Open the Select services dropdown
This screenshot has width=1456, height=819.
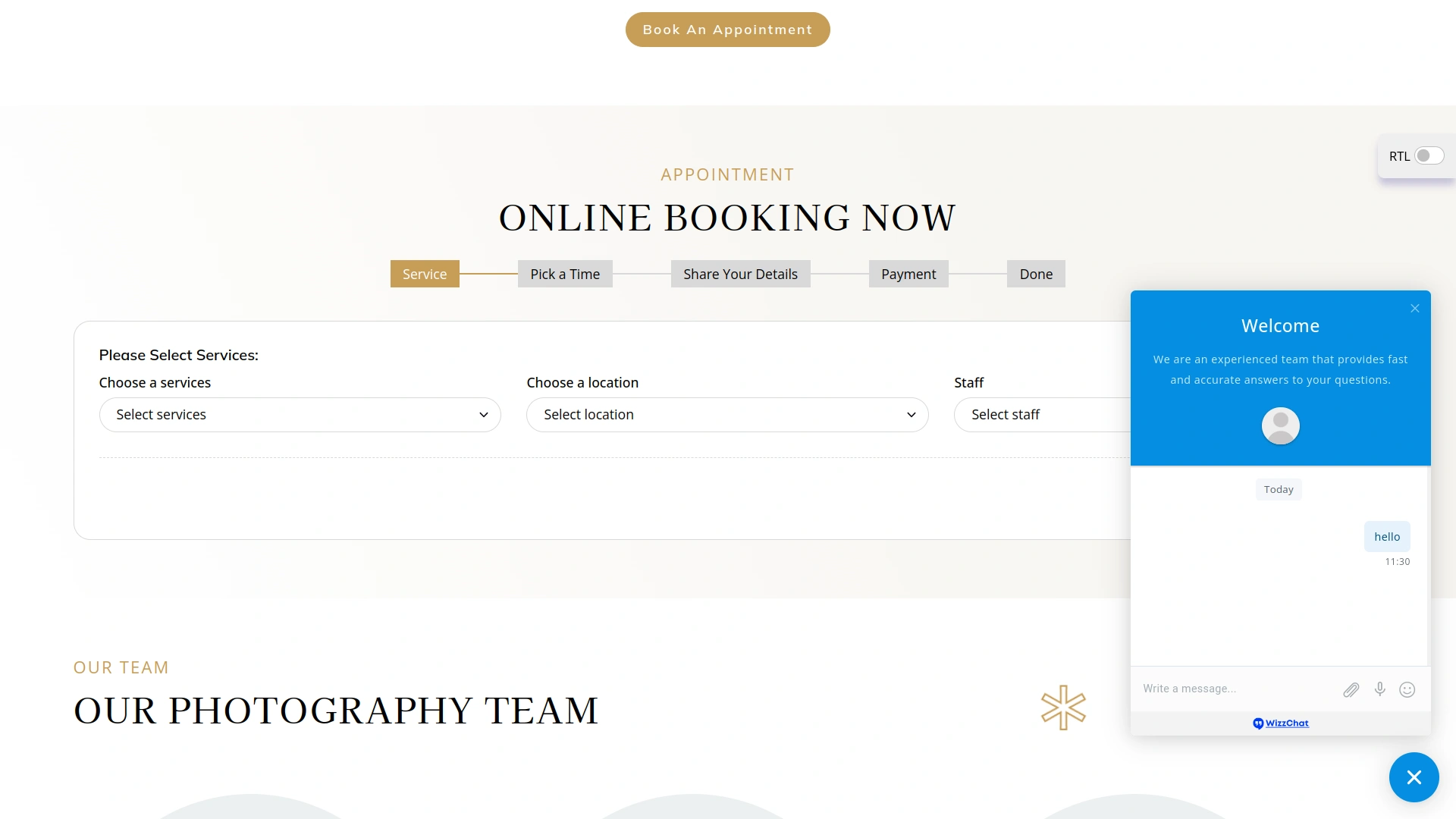(x=300, y=415)
